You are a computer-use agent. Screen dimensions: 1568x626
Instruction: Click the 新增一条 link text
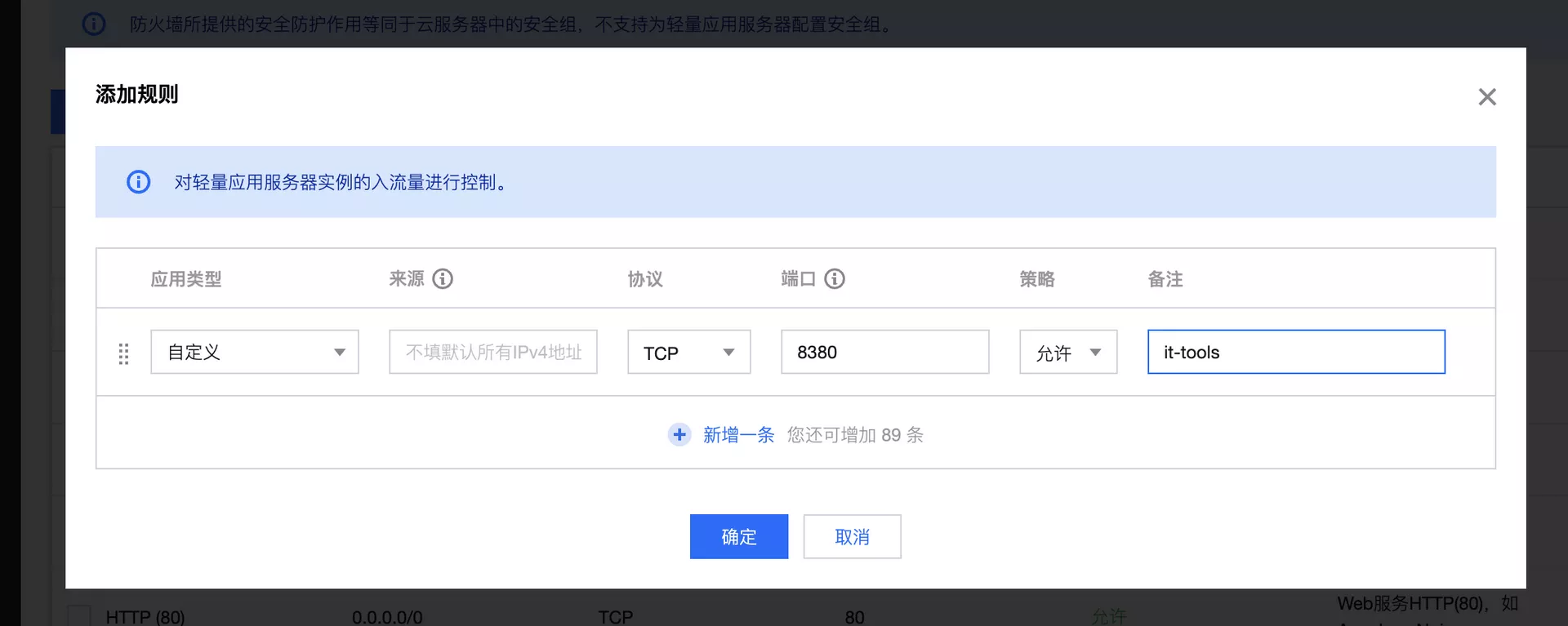tap(738, 435)
